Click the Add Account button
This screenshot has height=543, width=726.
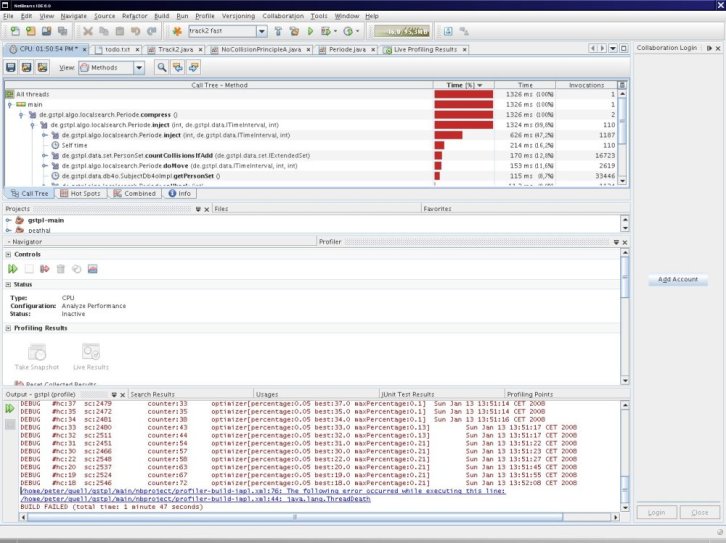click(677, 280)
